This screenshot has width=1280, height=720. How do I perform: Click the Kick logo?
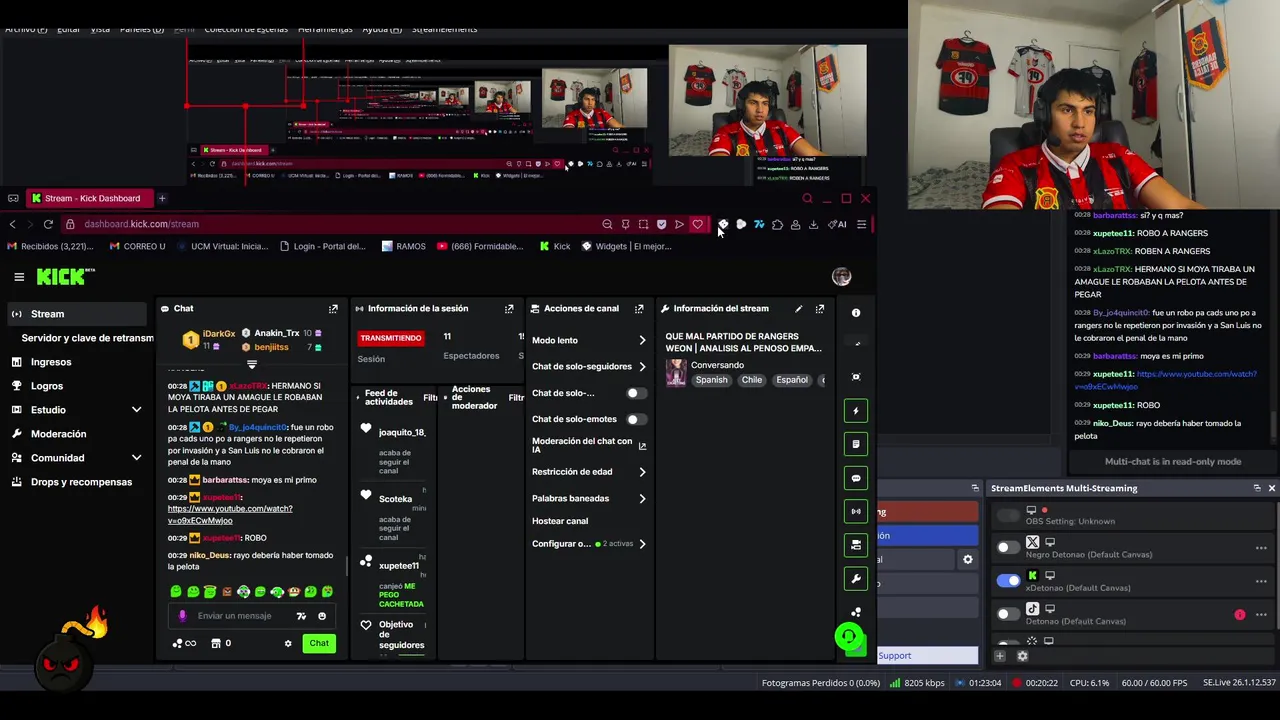(66, 277)
